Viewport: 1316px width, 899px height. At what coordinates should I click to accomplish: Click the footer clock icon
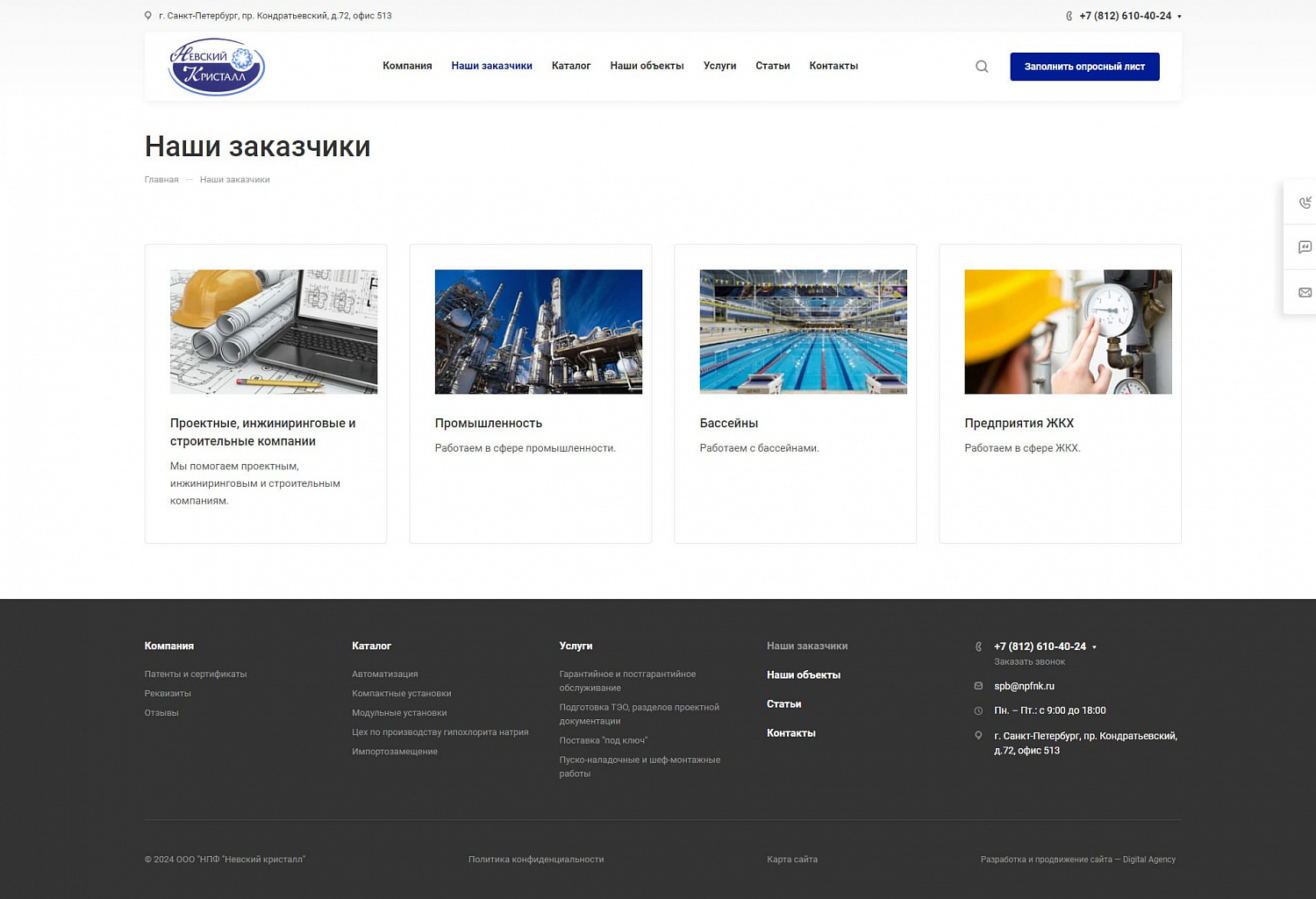tap(978, 710)
